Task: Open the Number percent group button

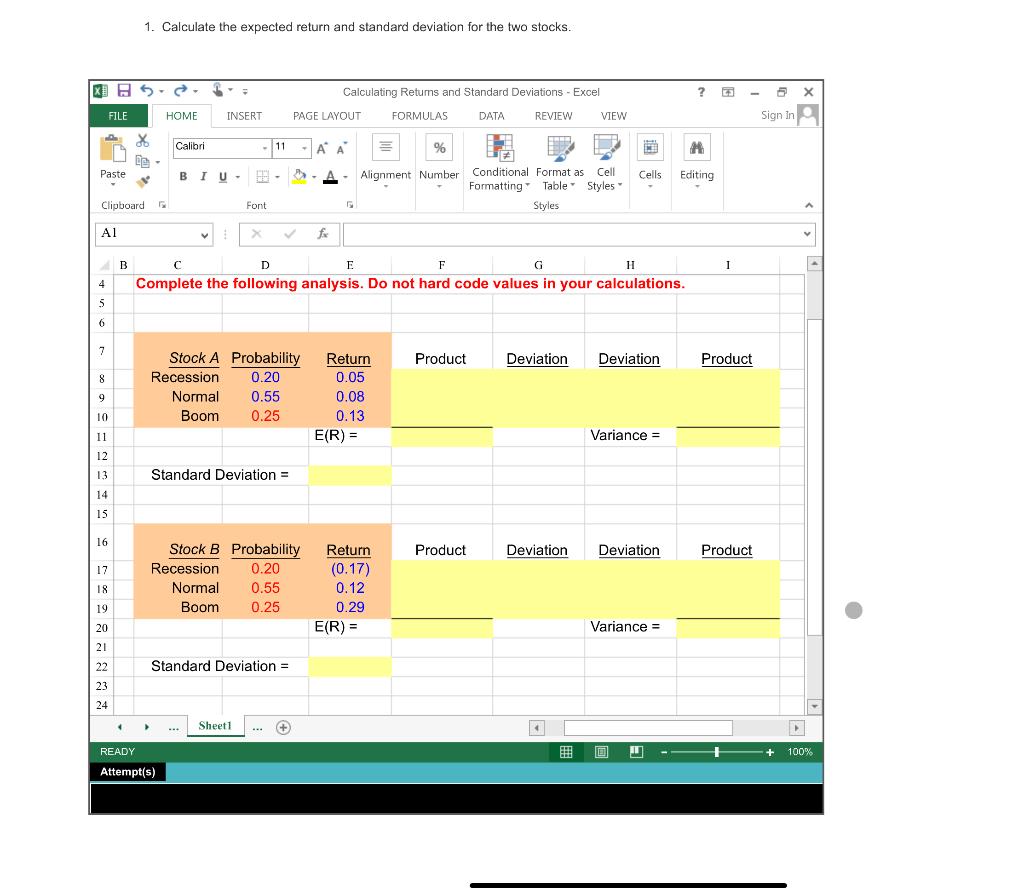Action: click(440, 161)
